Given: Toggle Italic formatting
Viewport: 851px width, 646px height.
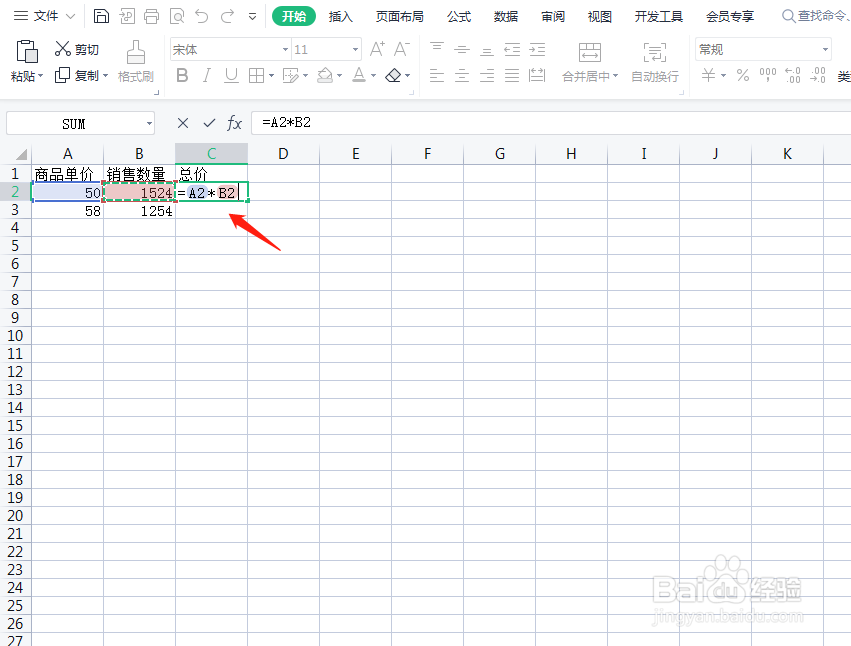Looking at the screenshot, I should [207, 75].
